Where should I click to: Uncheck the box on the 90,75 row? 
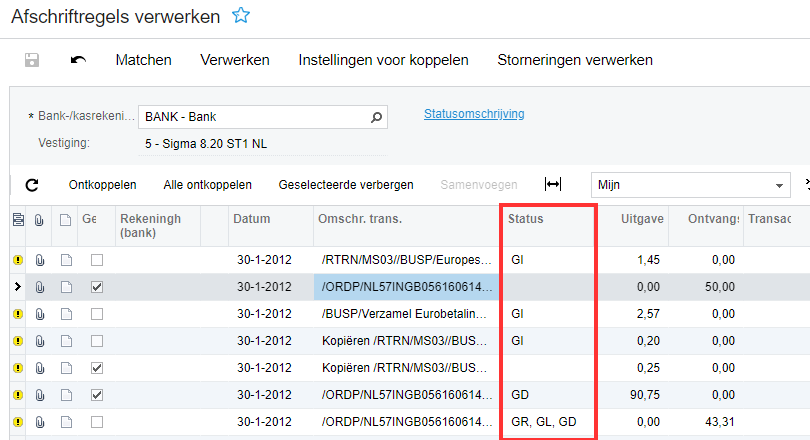97,395
